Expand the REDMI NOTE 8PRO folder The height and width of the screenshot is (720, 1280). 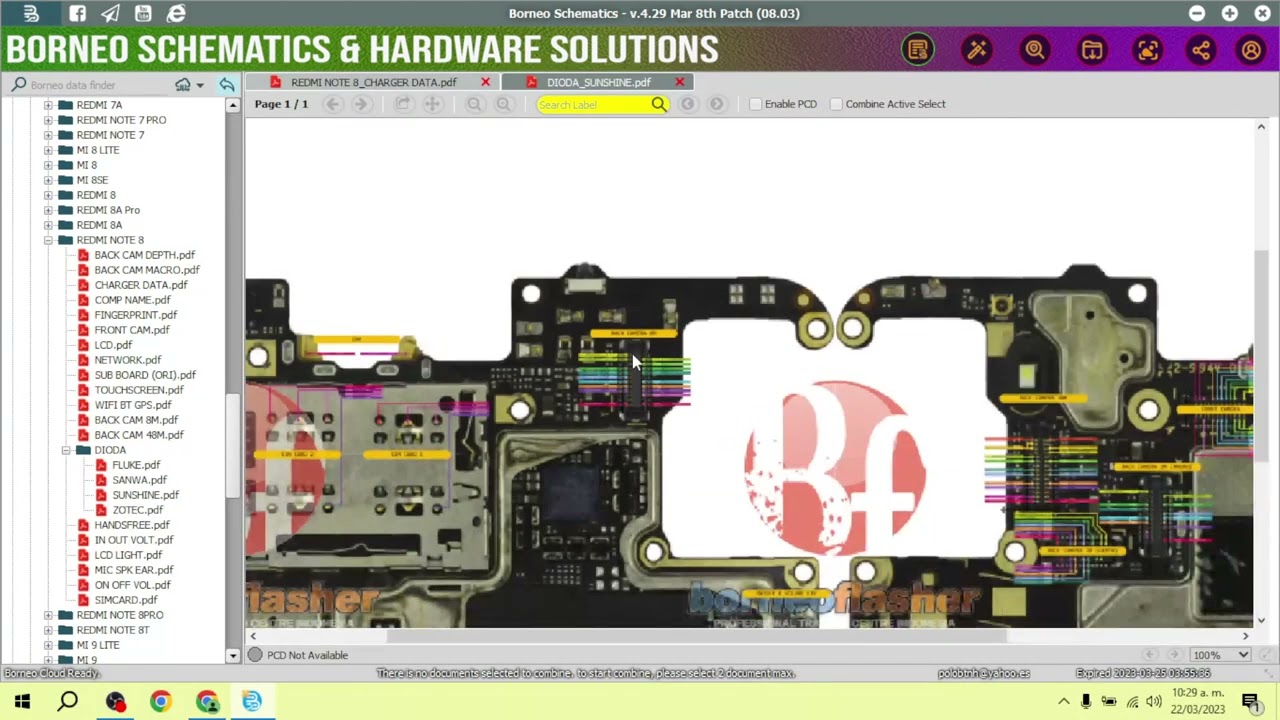48,615
